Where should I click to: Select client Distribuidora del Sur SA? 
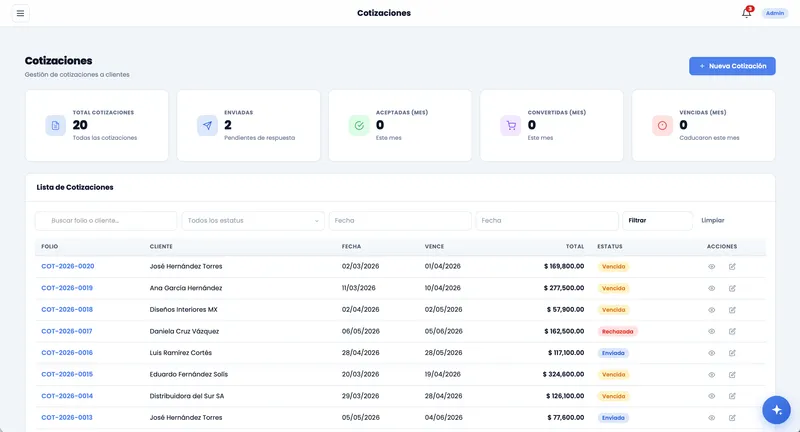coord(187,396)
